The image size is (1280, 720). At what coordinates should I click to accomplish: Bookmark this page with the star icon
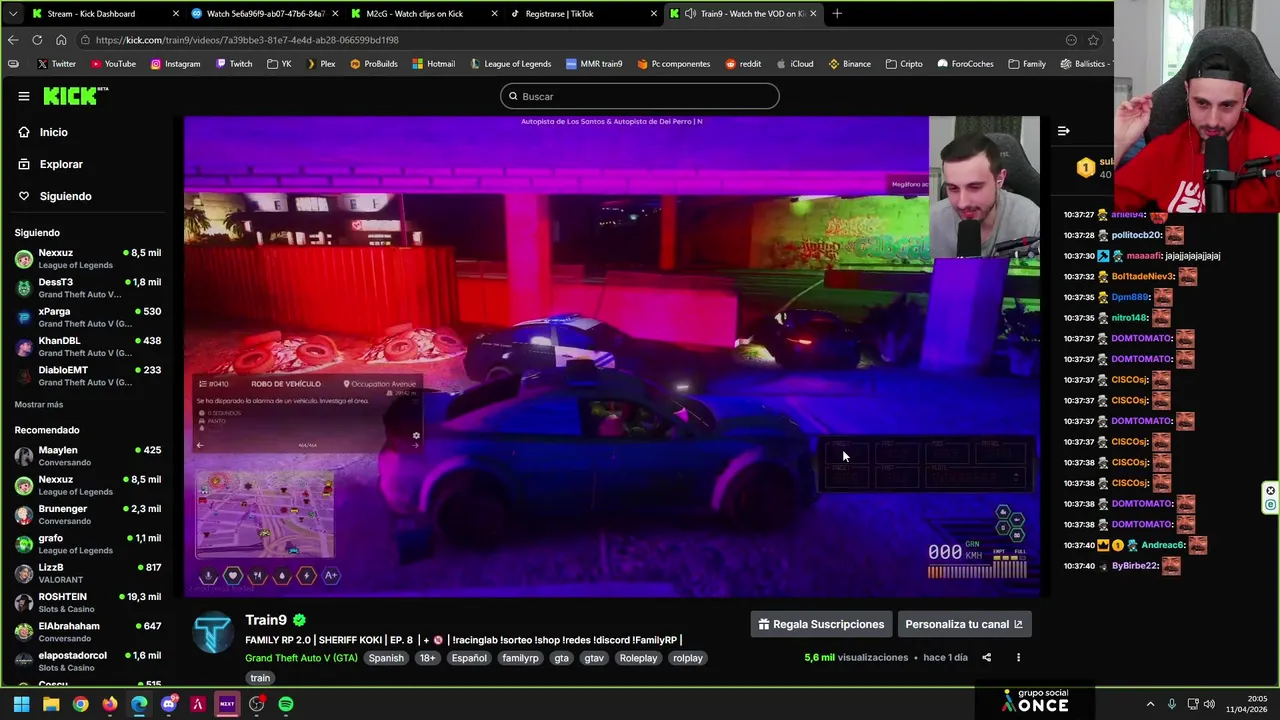[1093, 40]
